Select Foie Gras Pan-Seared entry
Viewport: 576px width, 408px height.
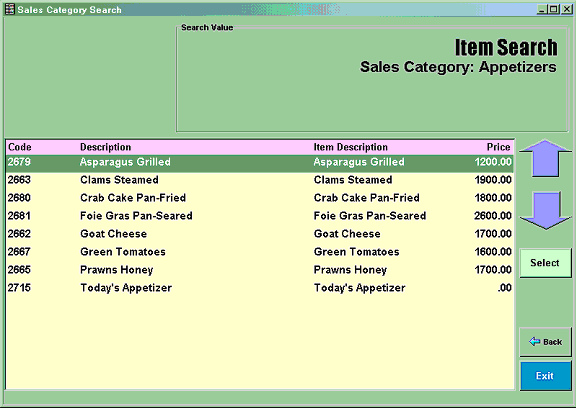coord(260,216)
